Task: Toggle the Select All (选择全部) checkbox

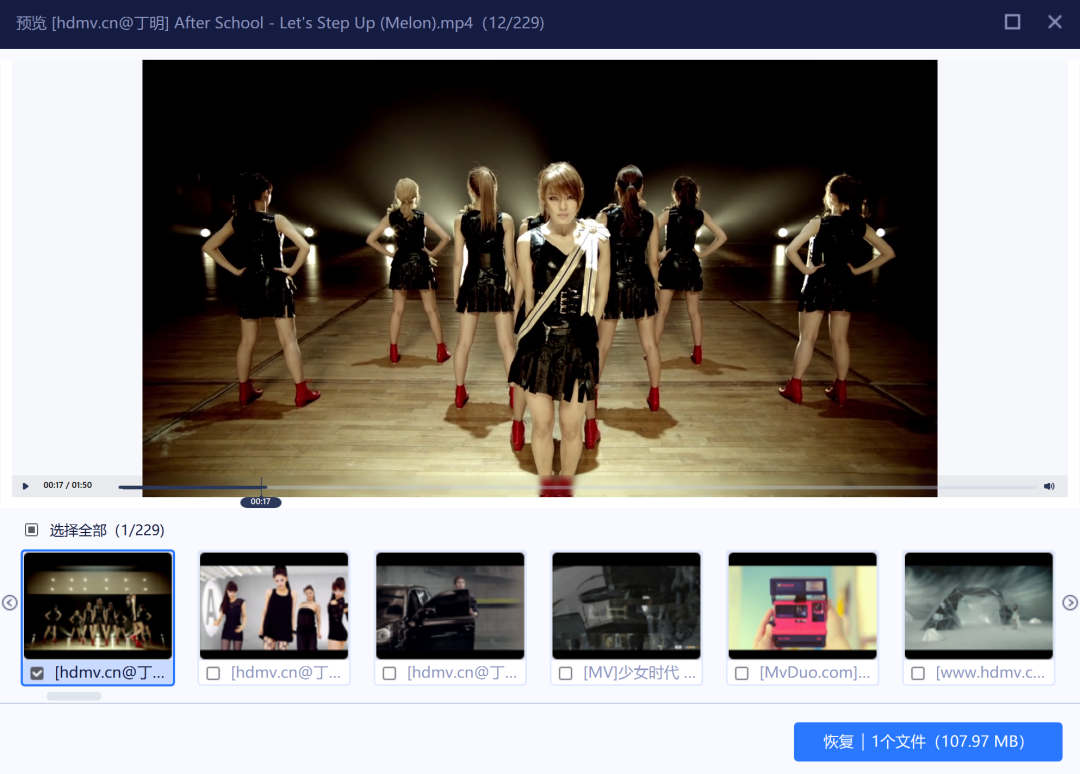Action: pyautogui.click(x=32, y=530)
